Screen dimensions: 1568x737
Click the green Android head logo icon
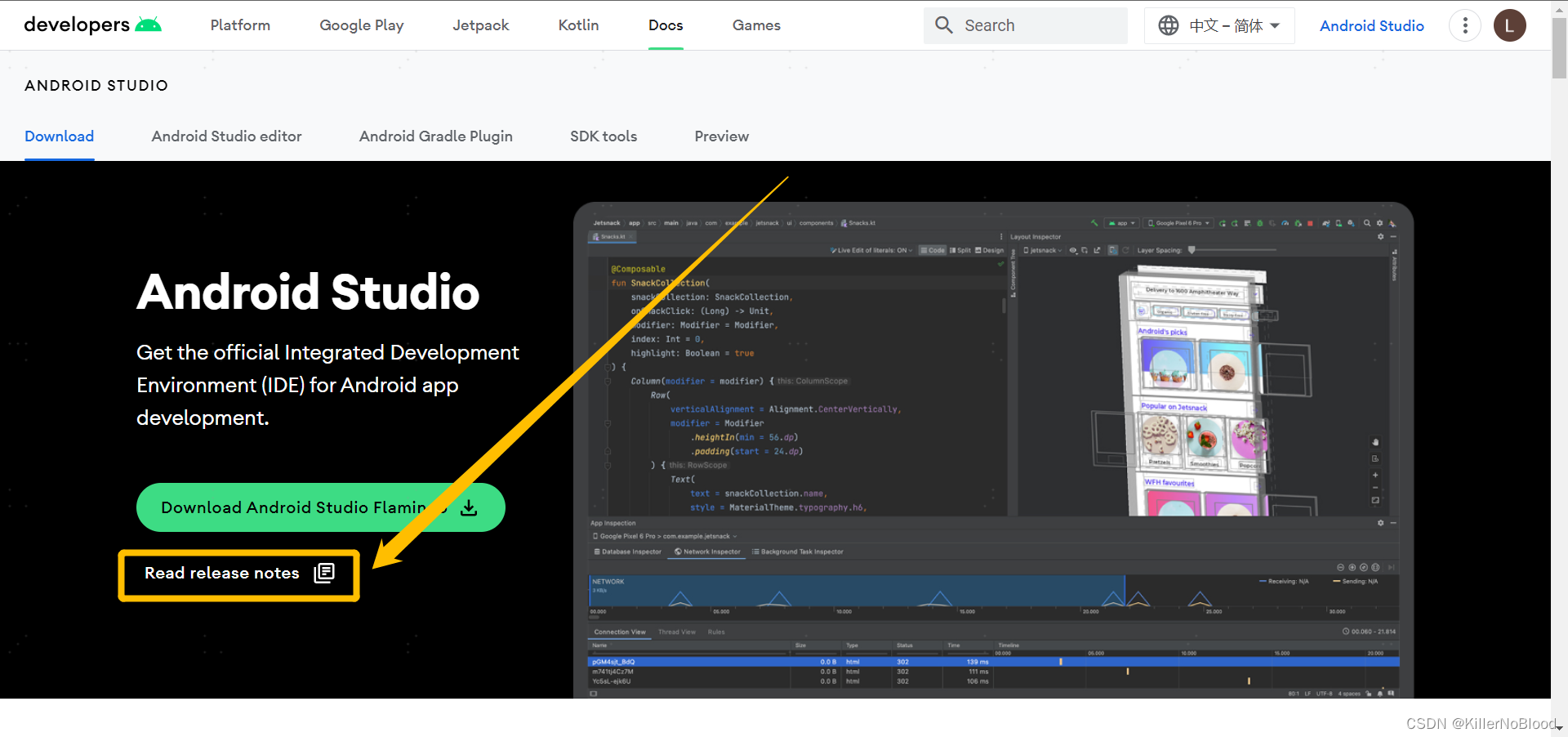pyautogui.click(x=149, y=25)
